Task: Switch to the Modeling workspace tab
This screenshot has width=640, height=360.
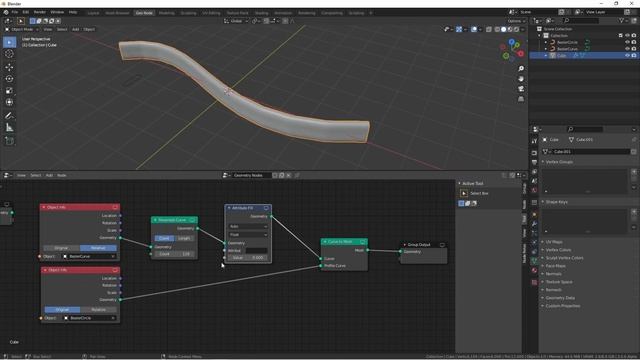Action: coord(167,13)
